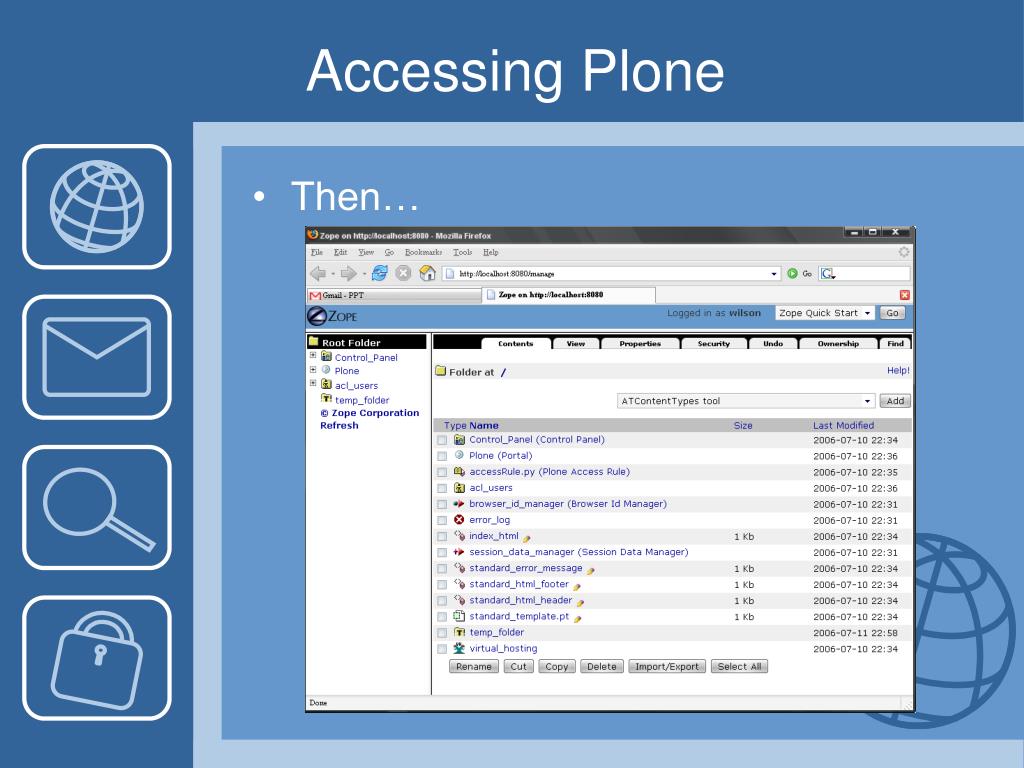Check the Plone (Portal) row checkbox
Image resolution: width=1024 pixels, height=768 pixels.
(x=442, y=456)
